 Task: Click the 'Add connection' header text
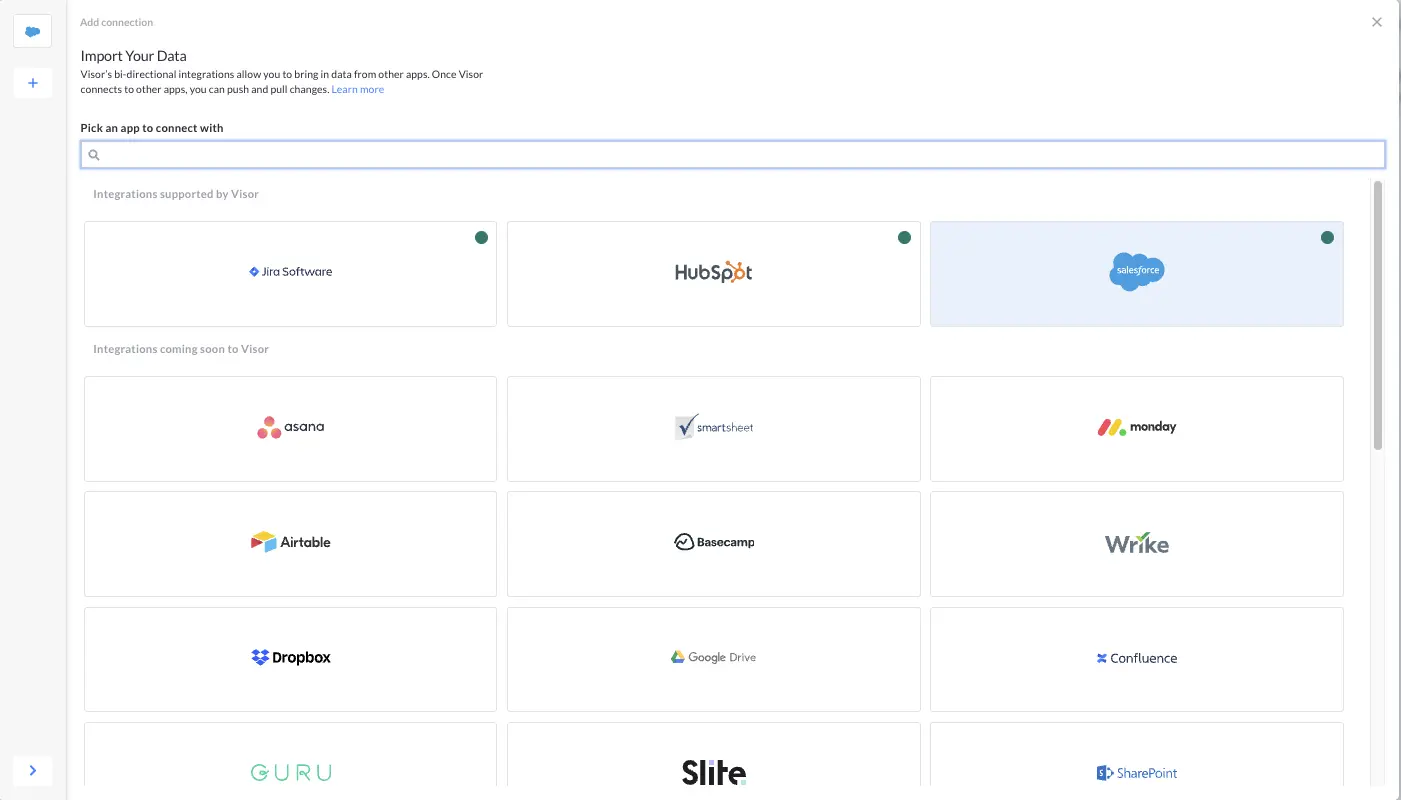click(x=117, y=22)
